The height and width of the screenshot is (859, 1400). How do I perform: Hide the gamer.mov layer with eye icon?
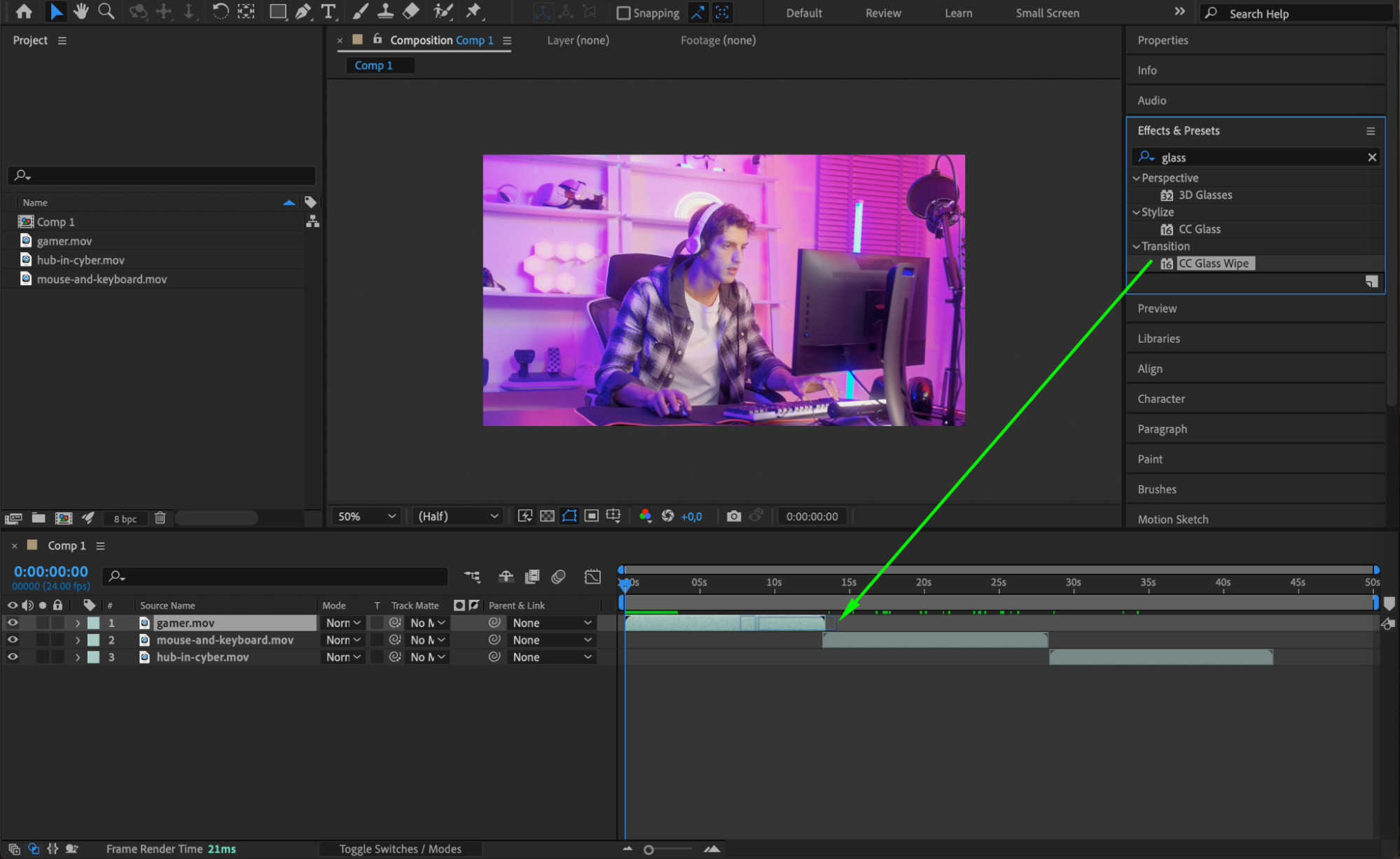click(13, 623)
